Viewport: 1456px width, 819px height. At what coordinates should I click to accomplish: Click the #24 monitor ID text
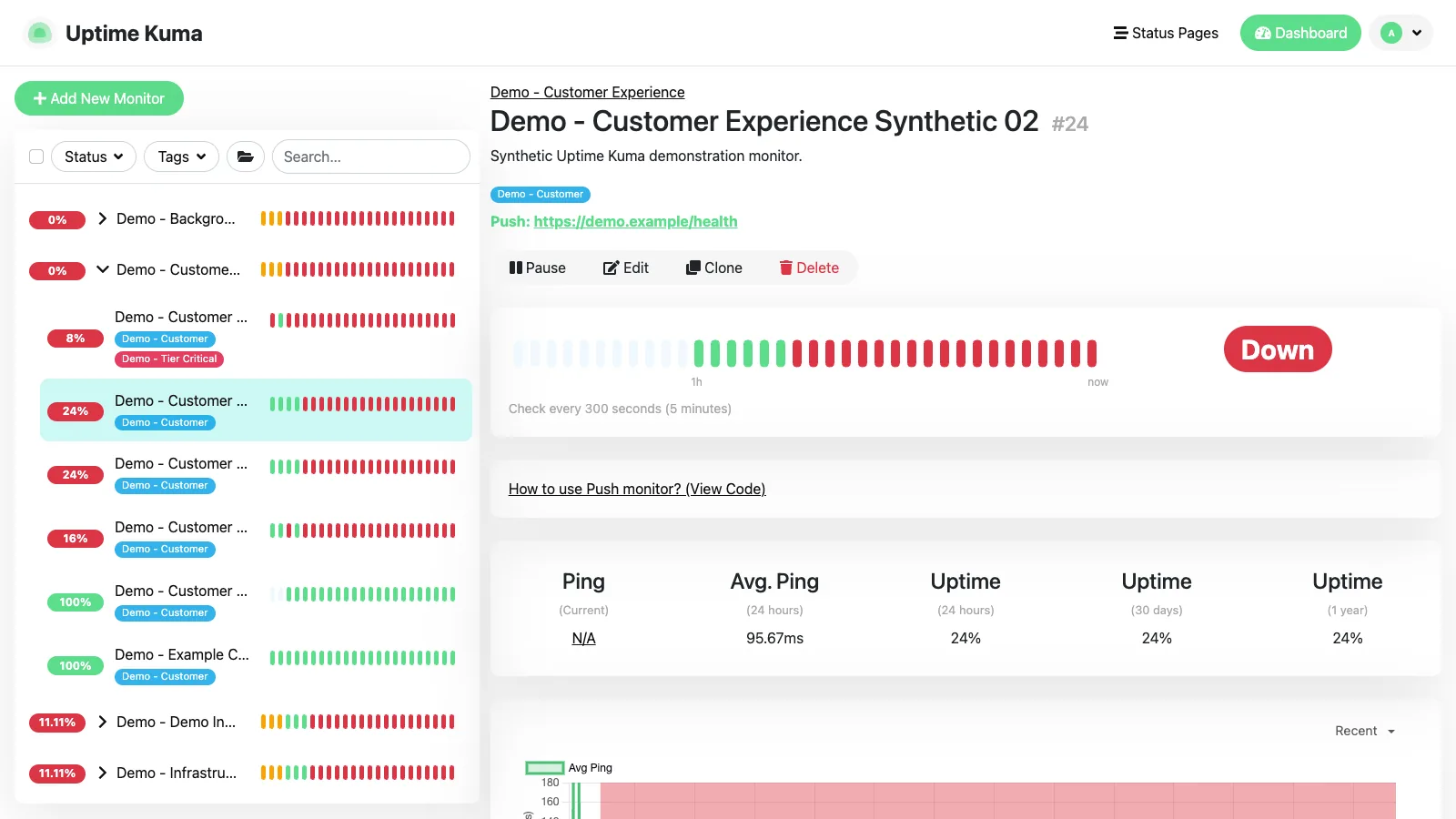click(1070, 124)
